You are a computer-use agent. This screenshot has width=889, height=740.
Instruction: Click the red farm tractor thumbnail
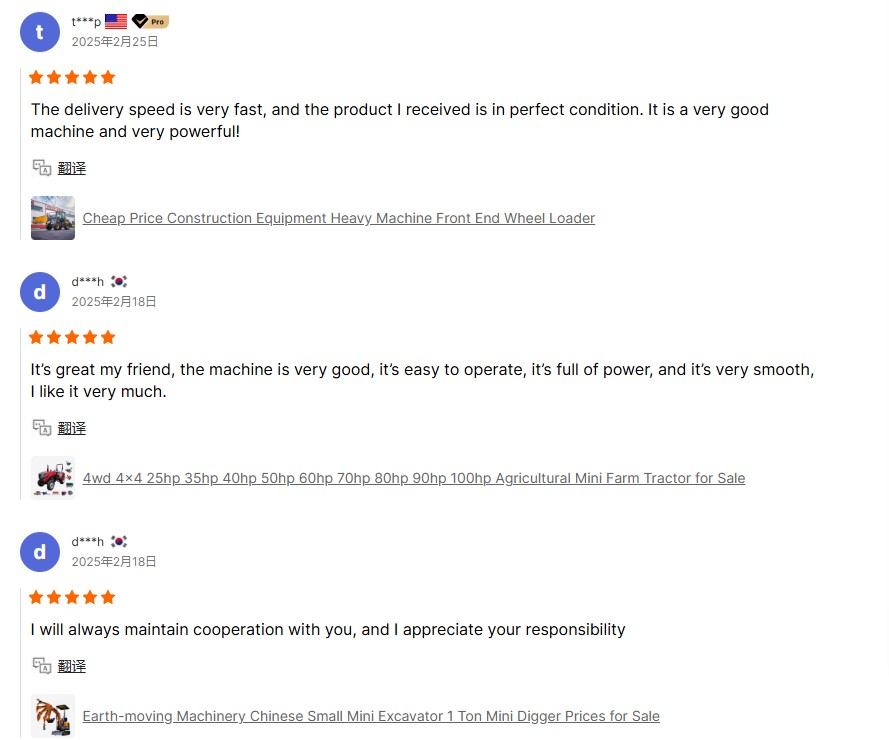(x=53, y=478)
